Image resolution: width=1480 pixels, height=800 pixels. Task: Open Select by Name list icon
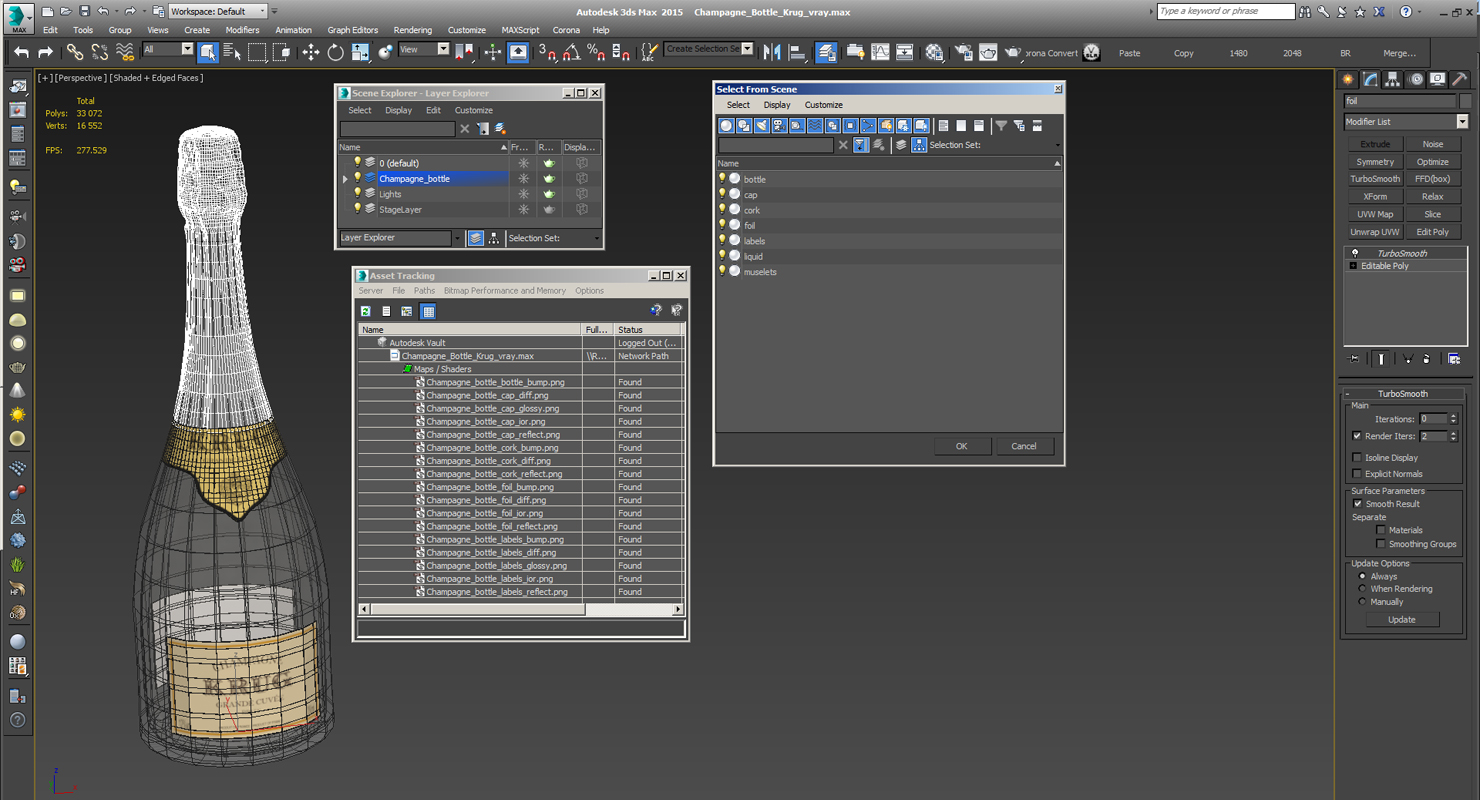(x=232, y=52)
